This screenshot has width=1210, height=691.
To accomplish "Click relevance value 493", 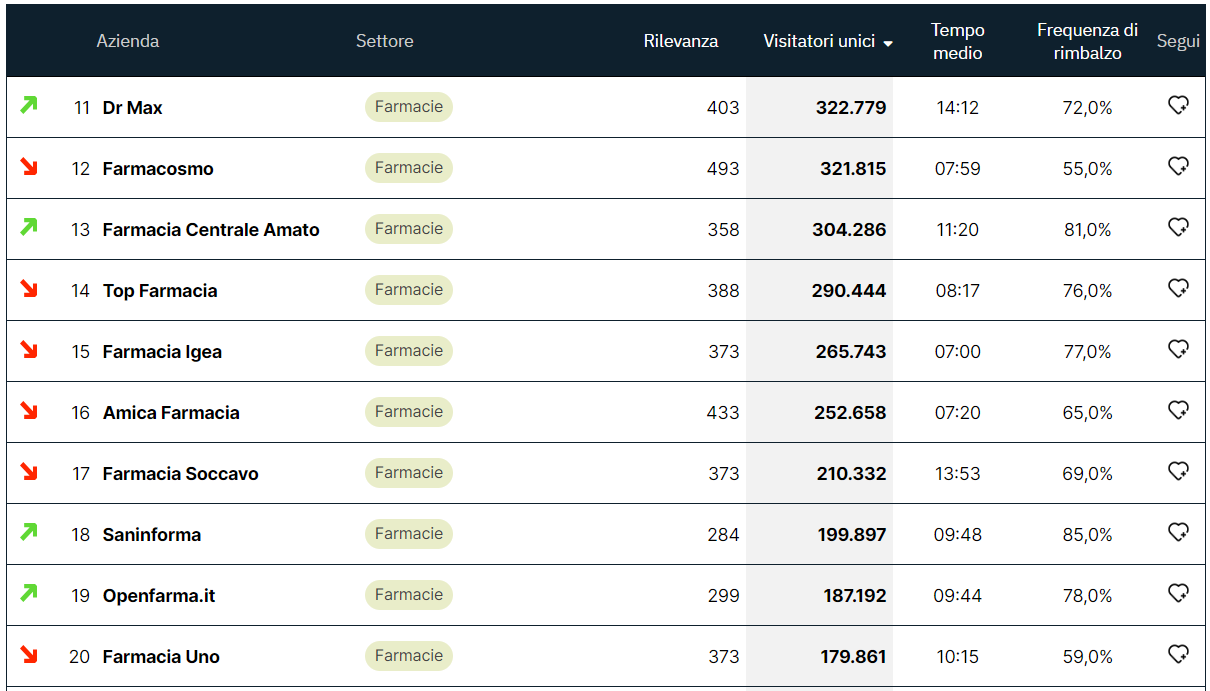I will click(723, 169).
